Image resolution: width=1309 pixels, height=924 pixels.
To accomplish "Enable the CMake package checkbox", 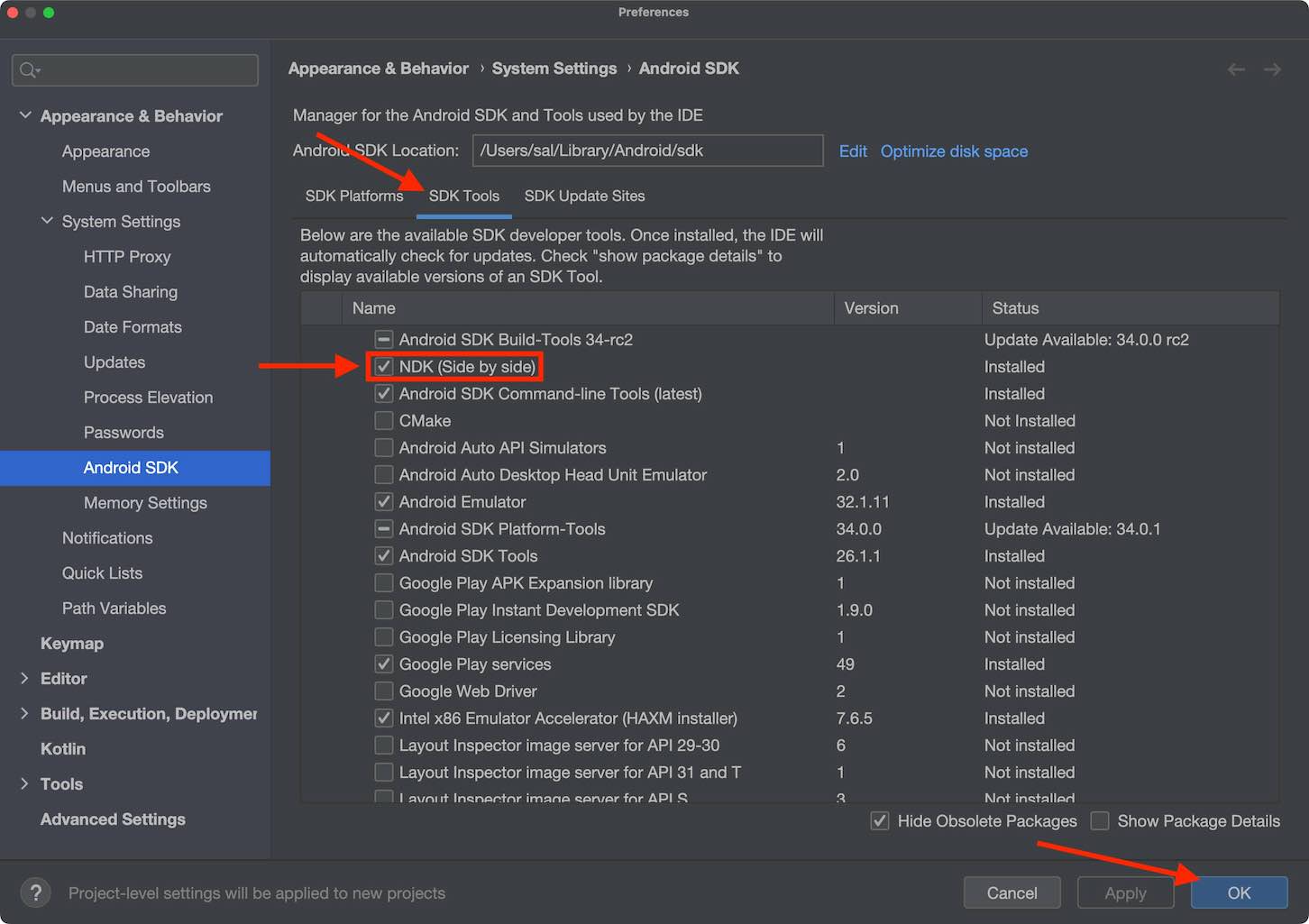I will [383, 420].
